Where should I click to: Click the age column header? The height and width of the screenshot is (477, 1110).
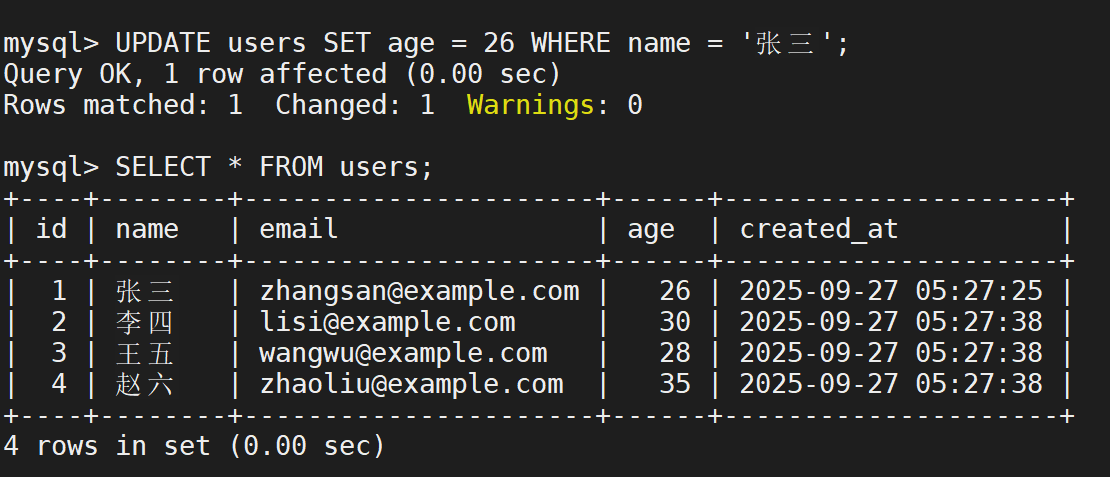[x=651, y=231]
